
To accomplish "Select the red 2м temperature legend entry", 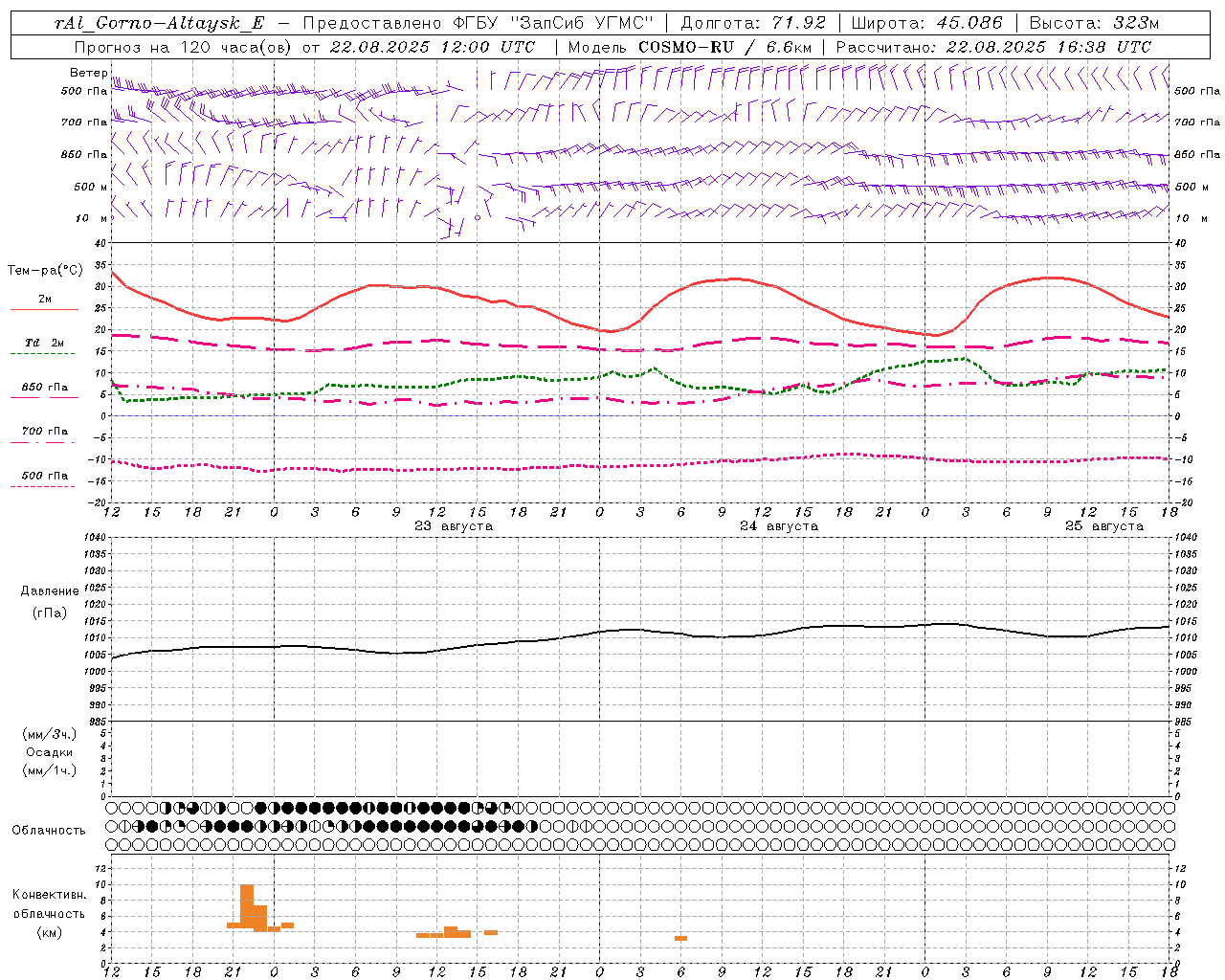I will point(44,302).
